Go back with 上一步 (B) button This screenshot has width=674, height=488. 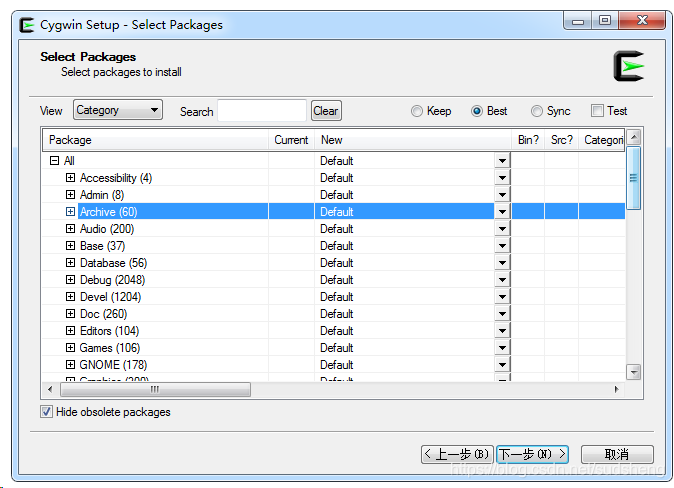456,454
